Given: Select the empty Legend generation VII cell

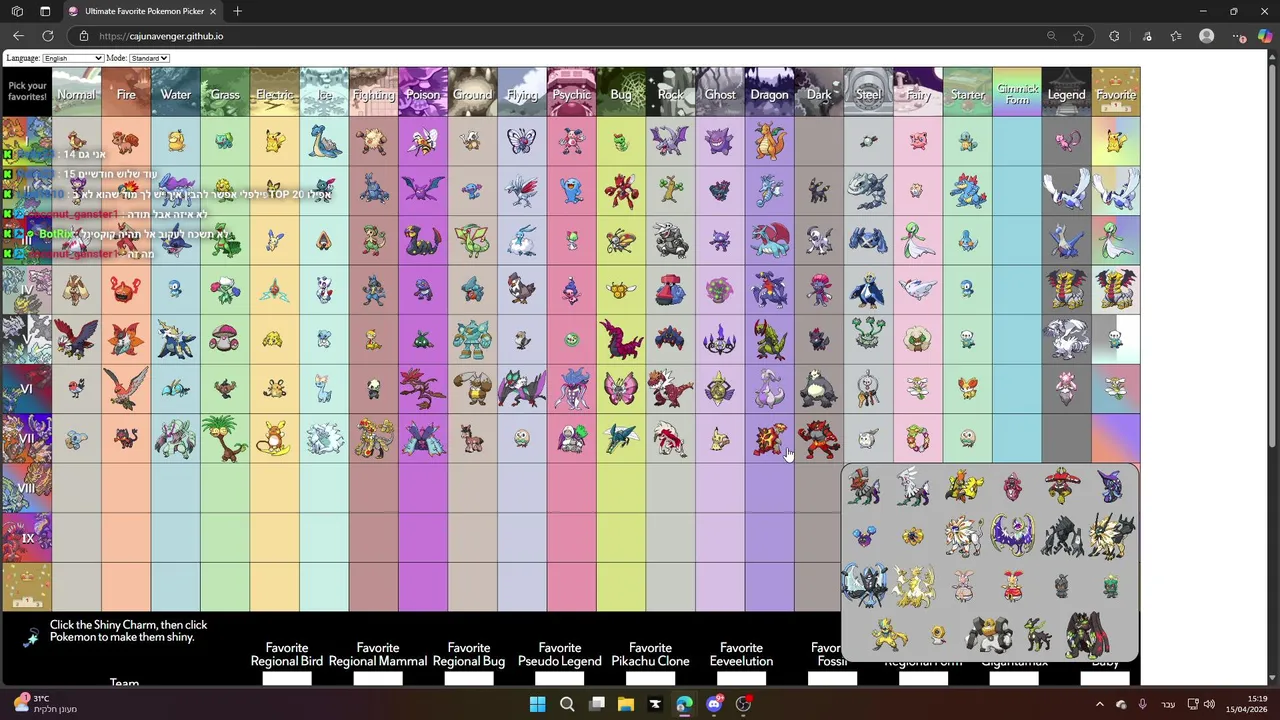Looking at the screenshot, I should [x=1066, y=439].
